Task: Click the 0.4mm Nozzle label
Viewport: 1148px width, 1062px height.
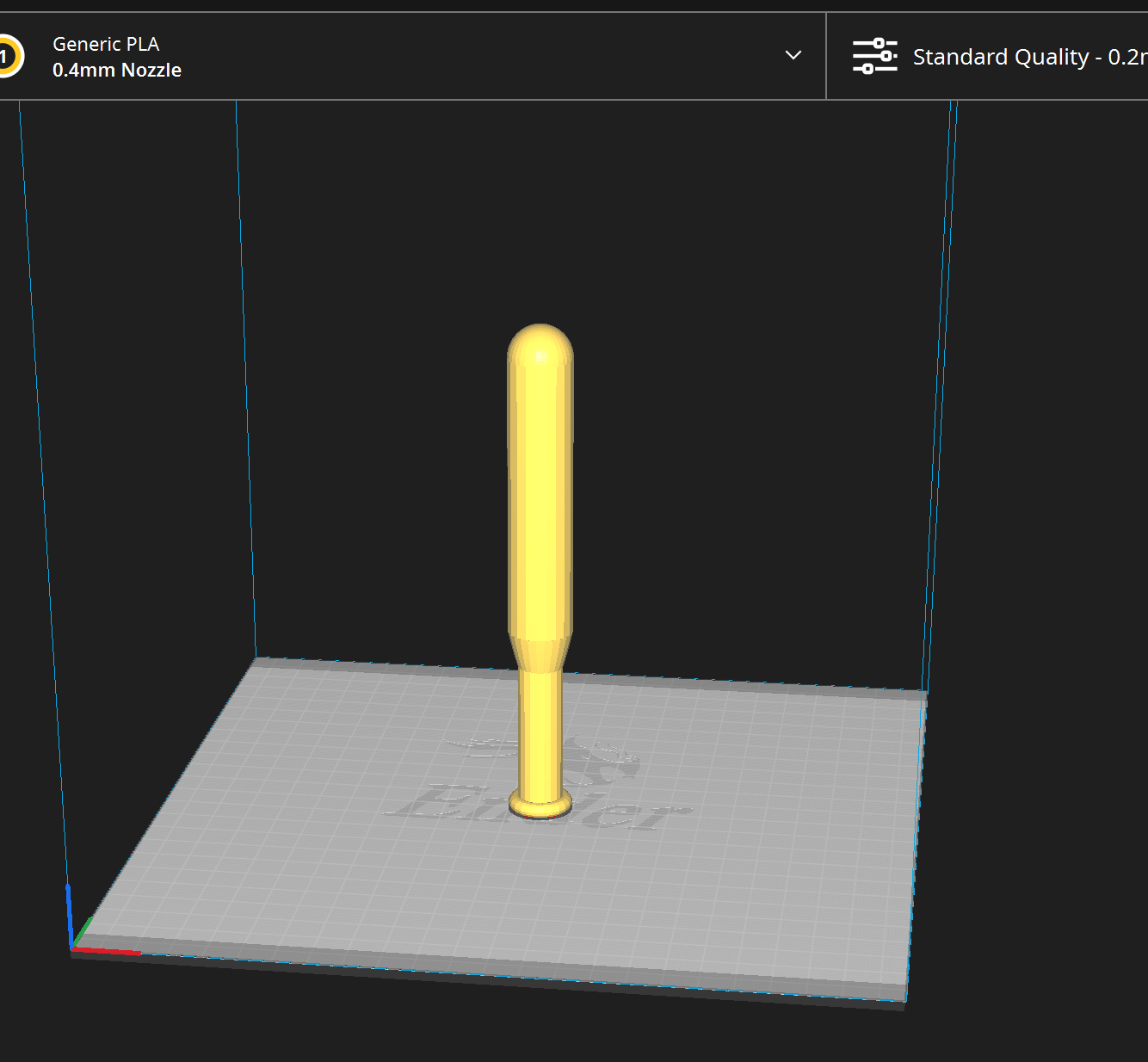Action: pyautogui.click(x=117, y=71)
